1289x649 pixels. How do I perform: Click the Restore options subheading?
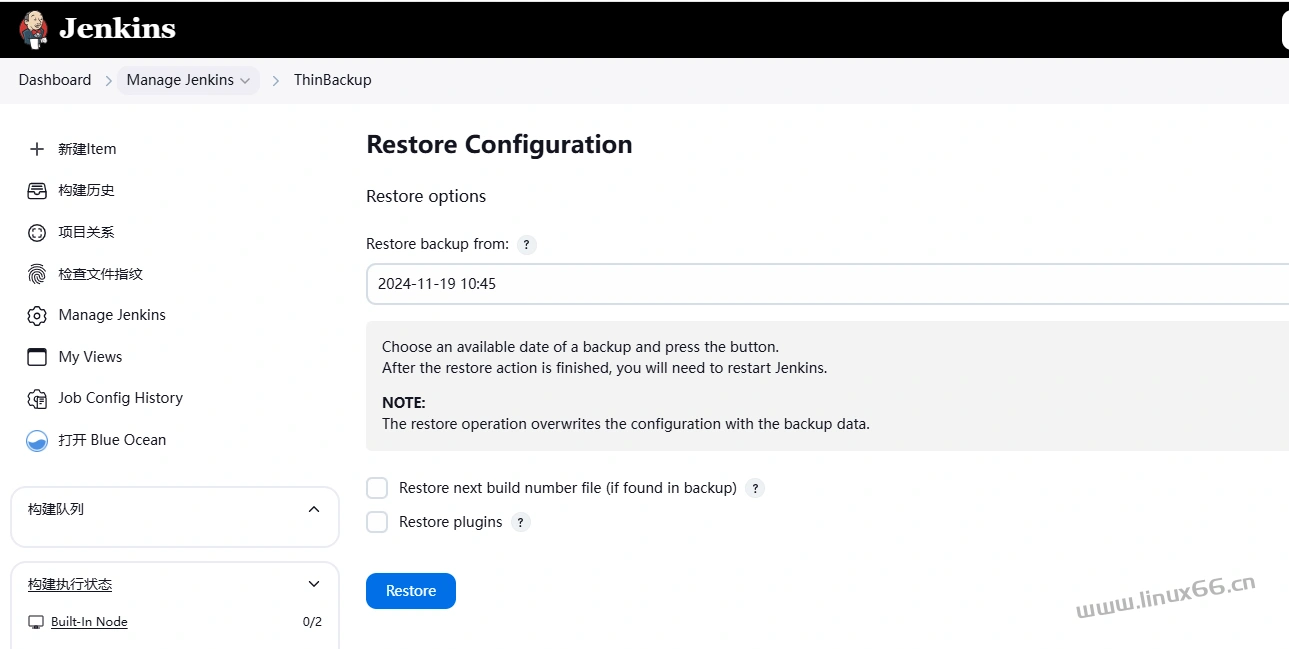coord(426,196)
